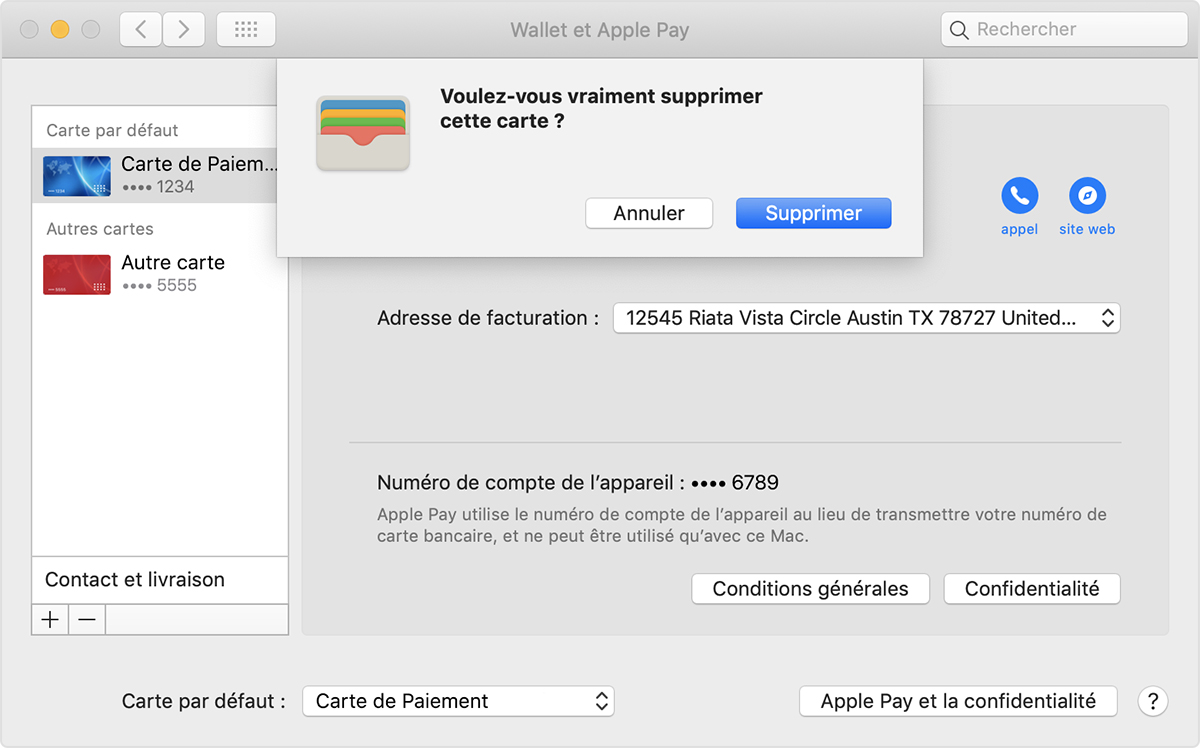Select Contact et livraison
Screen dimensions: 1200x748
[160, 580]
